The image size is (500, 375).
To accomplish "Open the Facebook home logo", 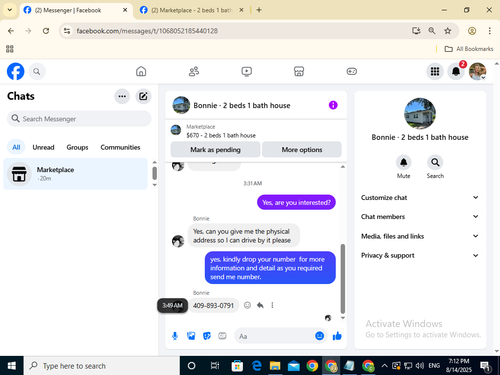I will click(x=16, y=71).
